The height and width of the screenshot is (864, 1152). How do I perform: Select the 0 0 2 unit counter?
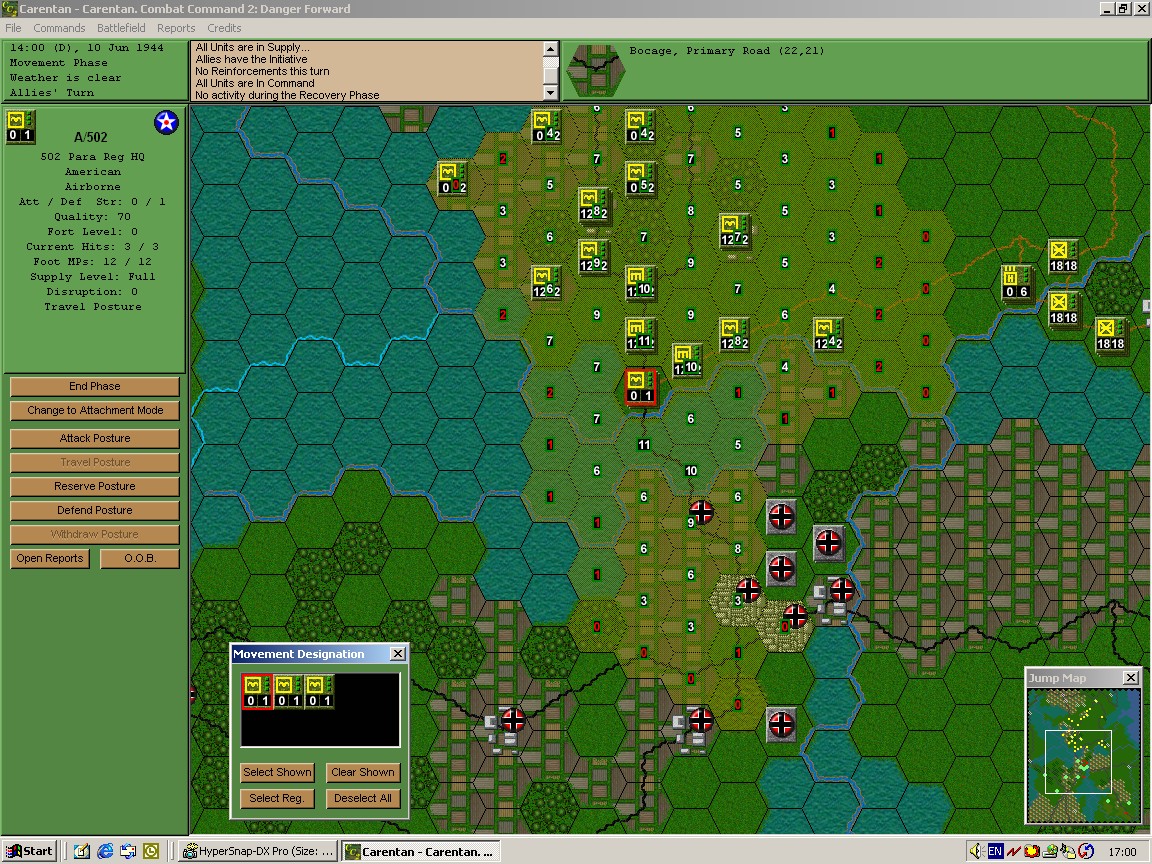tap(453, 179)
